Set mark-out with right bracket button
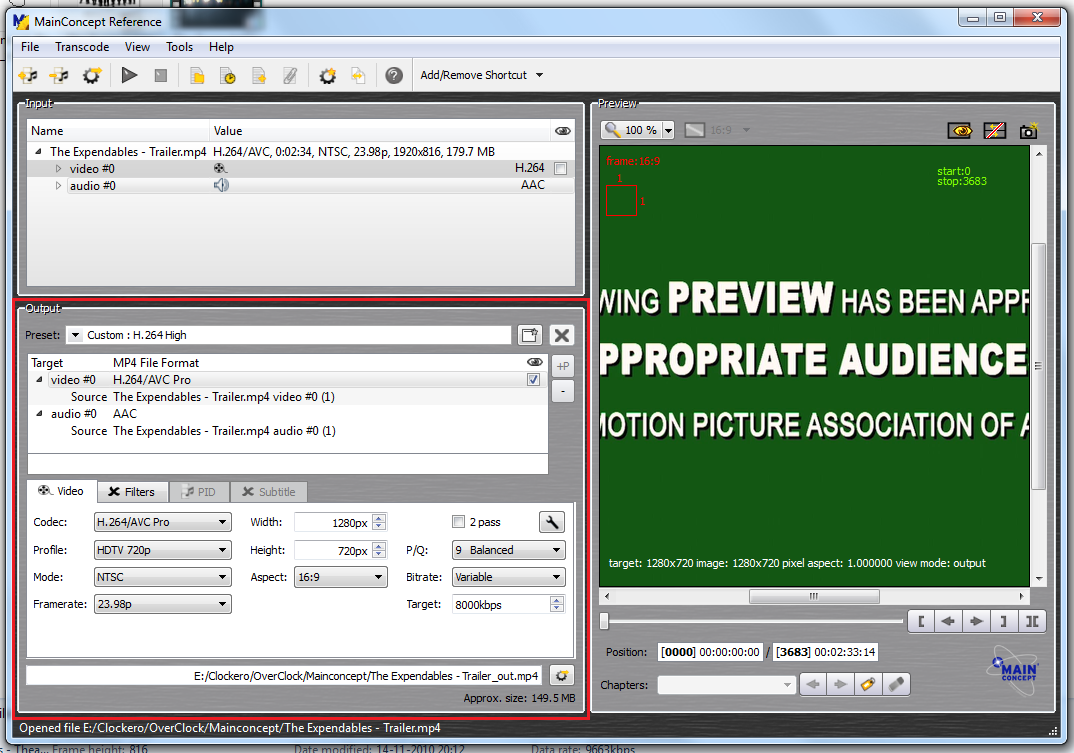Image resolution: width=1074 pixels, height=753 pixels. click(x=1003, y=621)
